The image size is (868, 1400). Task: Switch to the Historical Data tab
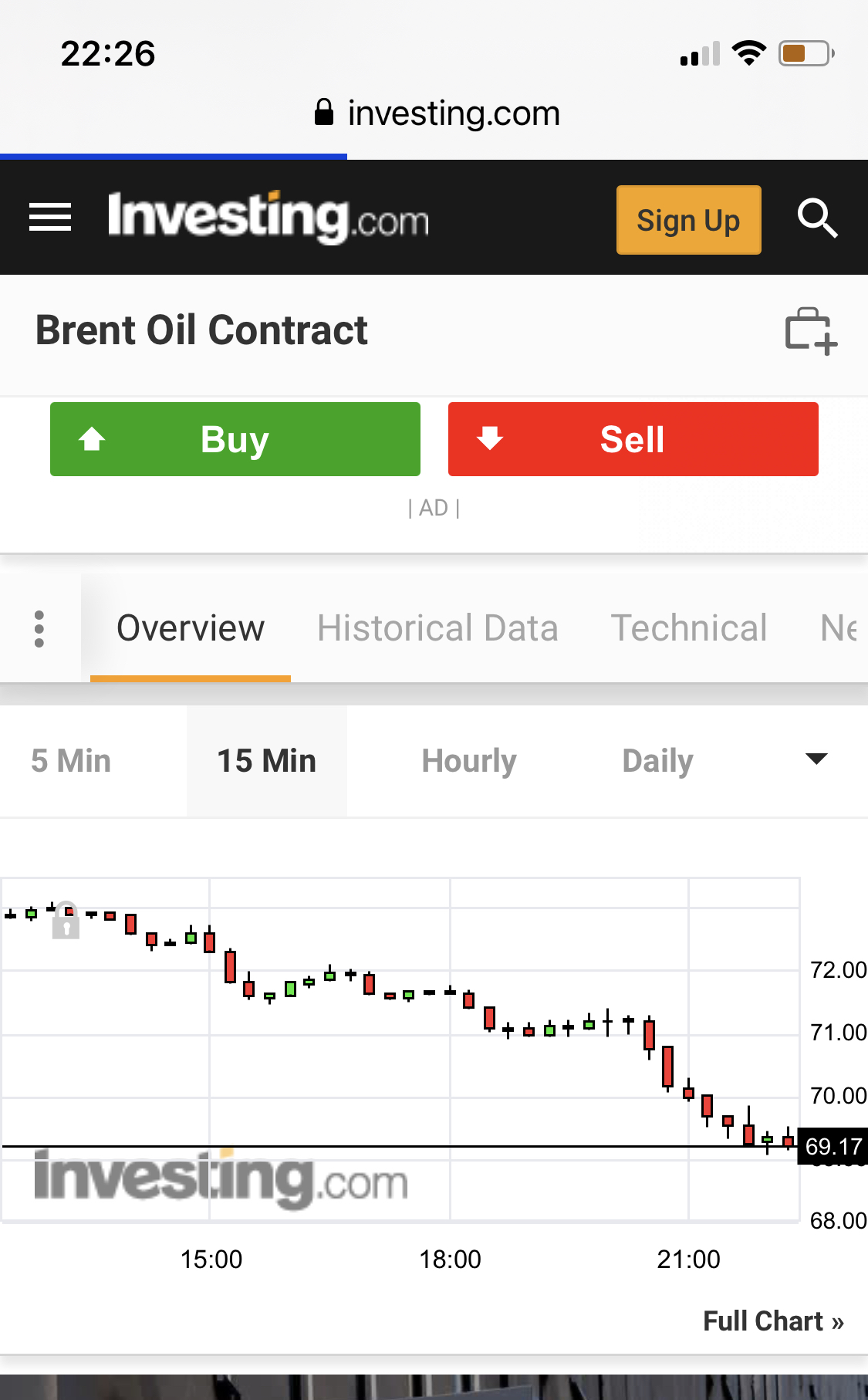point(437,628)
